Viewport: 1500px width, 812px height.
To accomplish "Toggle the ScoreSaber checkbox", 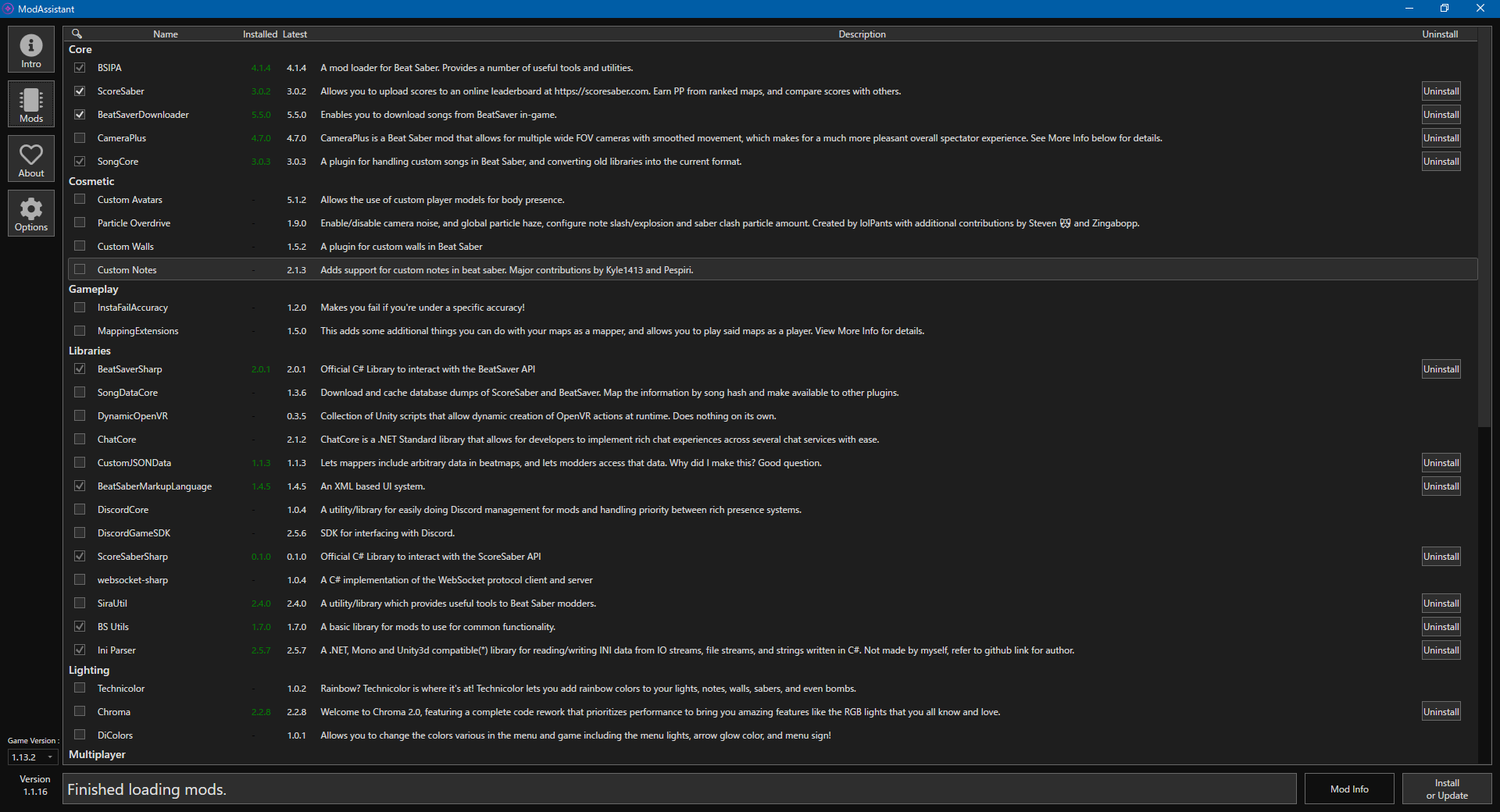I will point(80,91).
